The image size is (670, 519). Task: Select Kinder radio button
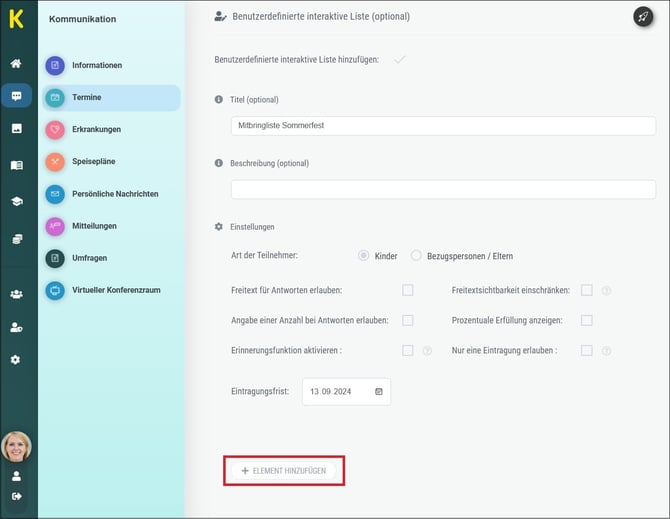pos(363,255)
